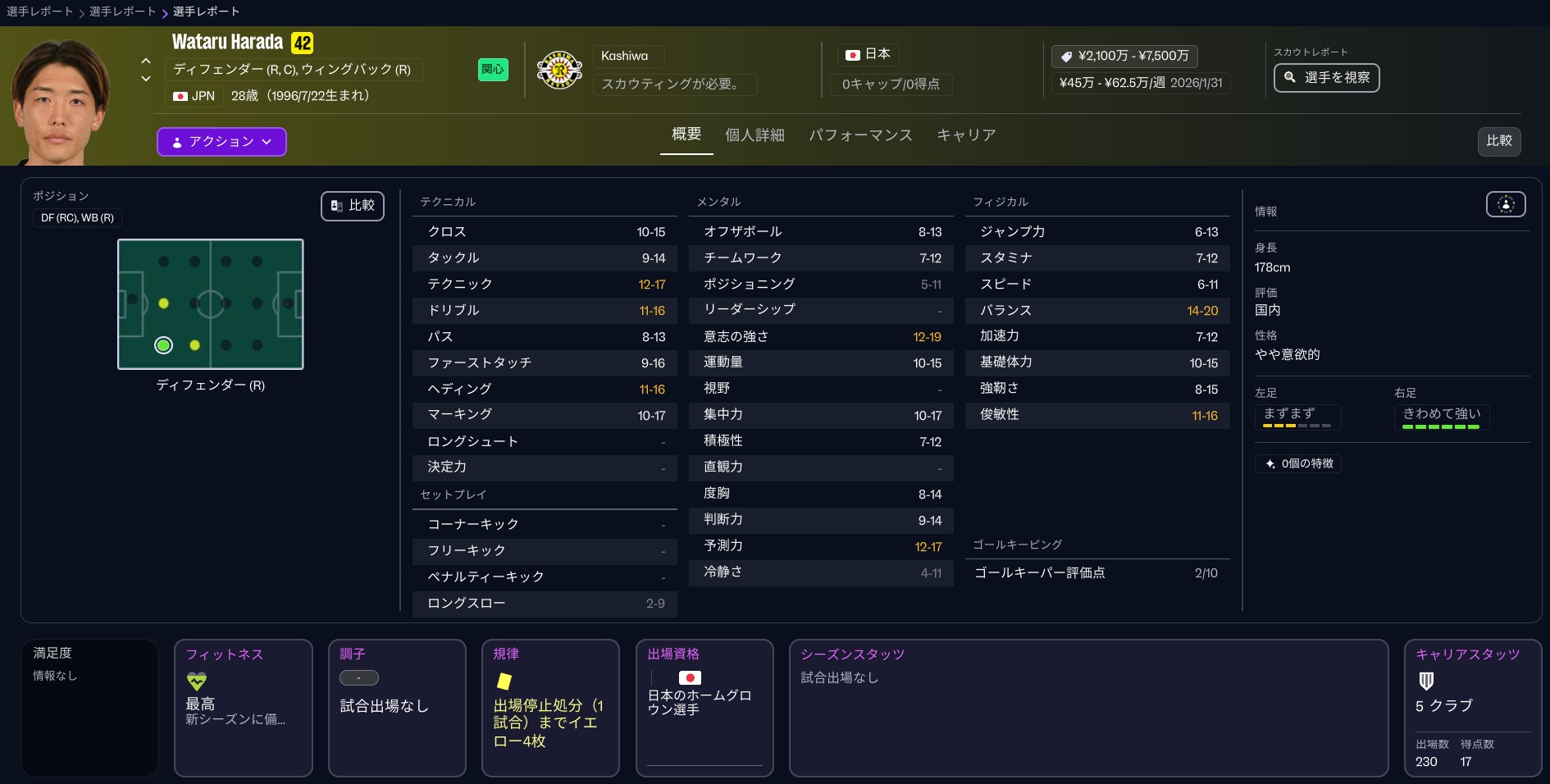Click the green 関心 interest badge
This screenshot has width=1550, height=784.
pos(493,70)
